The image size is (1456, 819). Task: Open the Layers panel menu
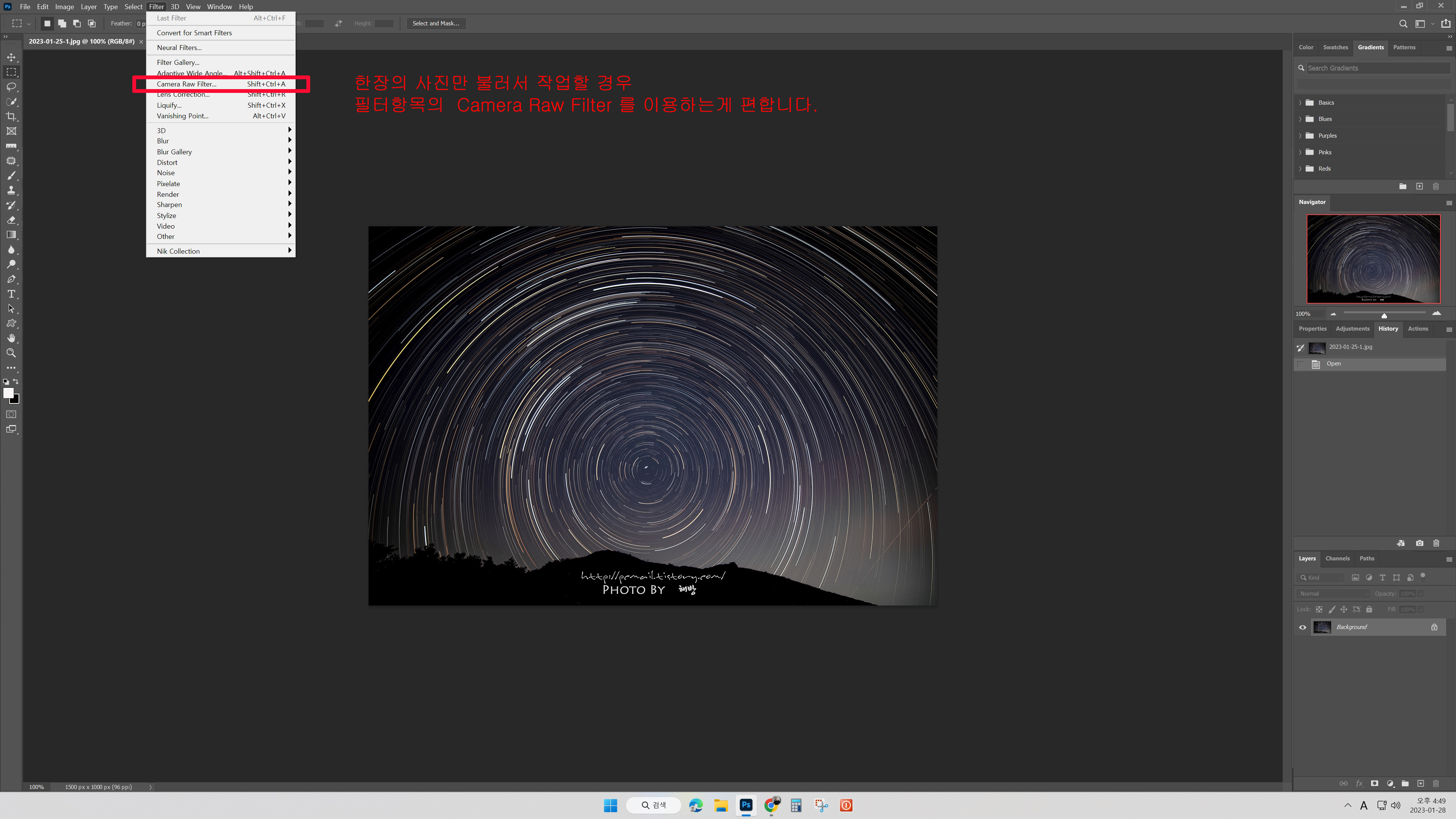click(x=1449, y=559)
